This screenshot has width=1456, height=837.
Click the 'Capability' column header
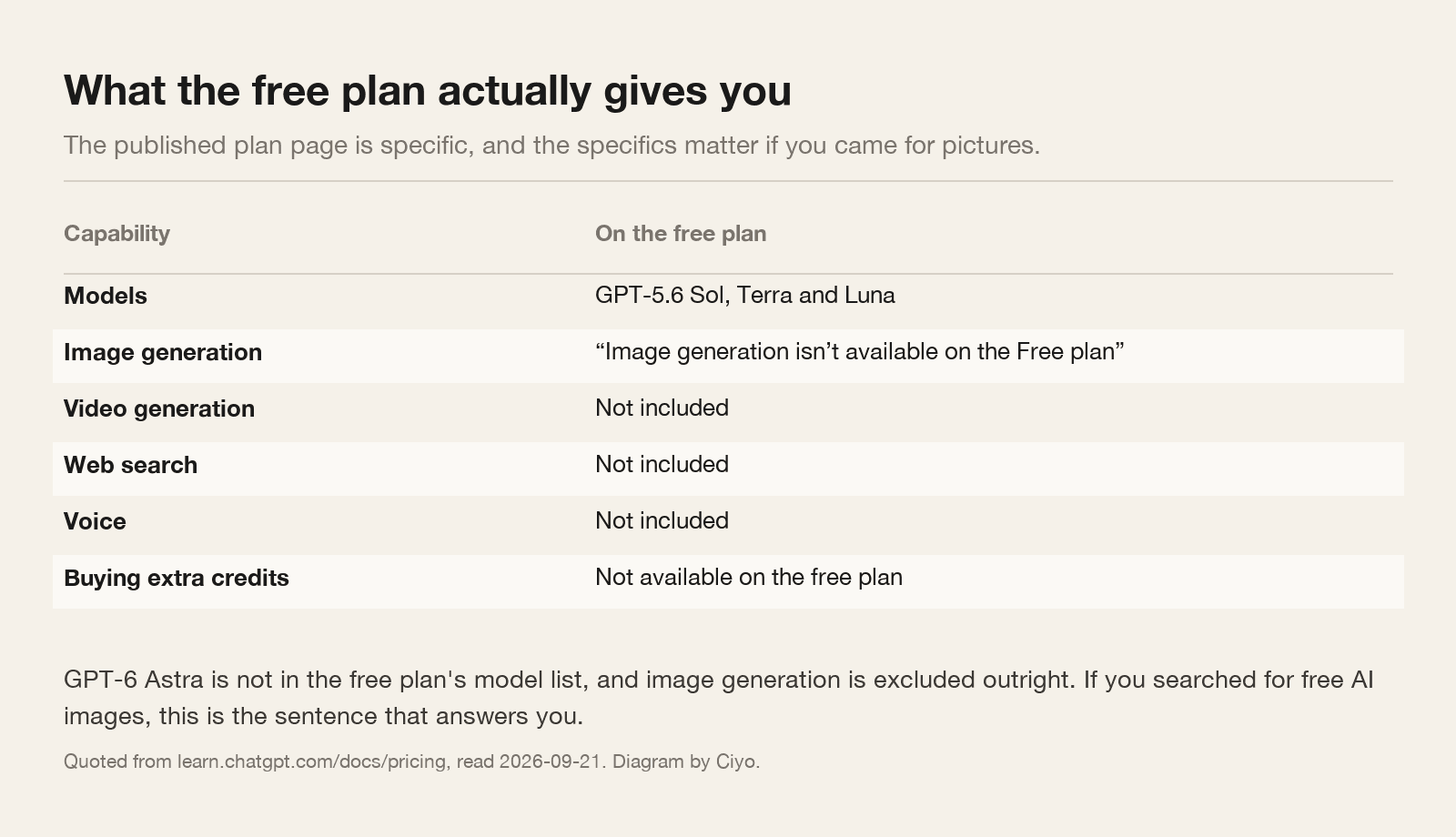click(116, 234)
